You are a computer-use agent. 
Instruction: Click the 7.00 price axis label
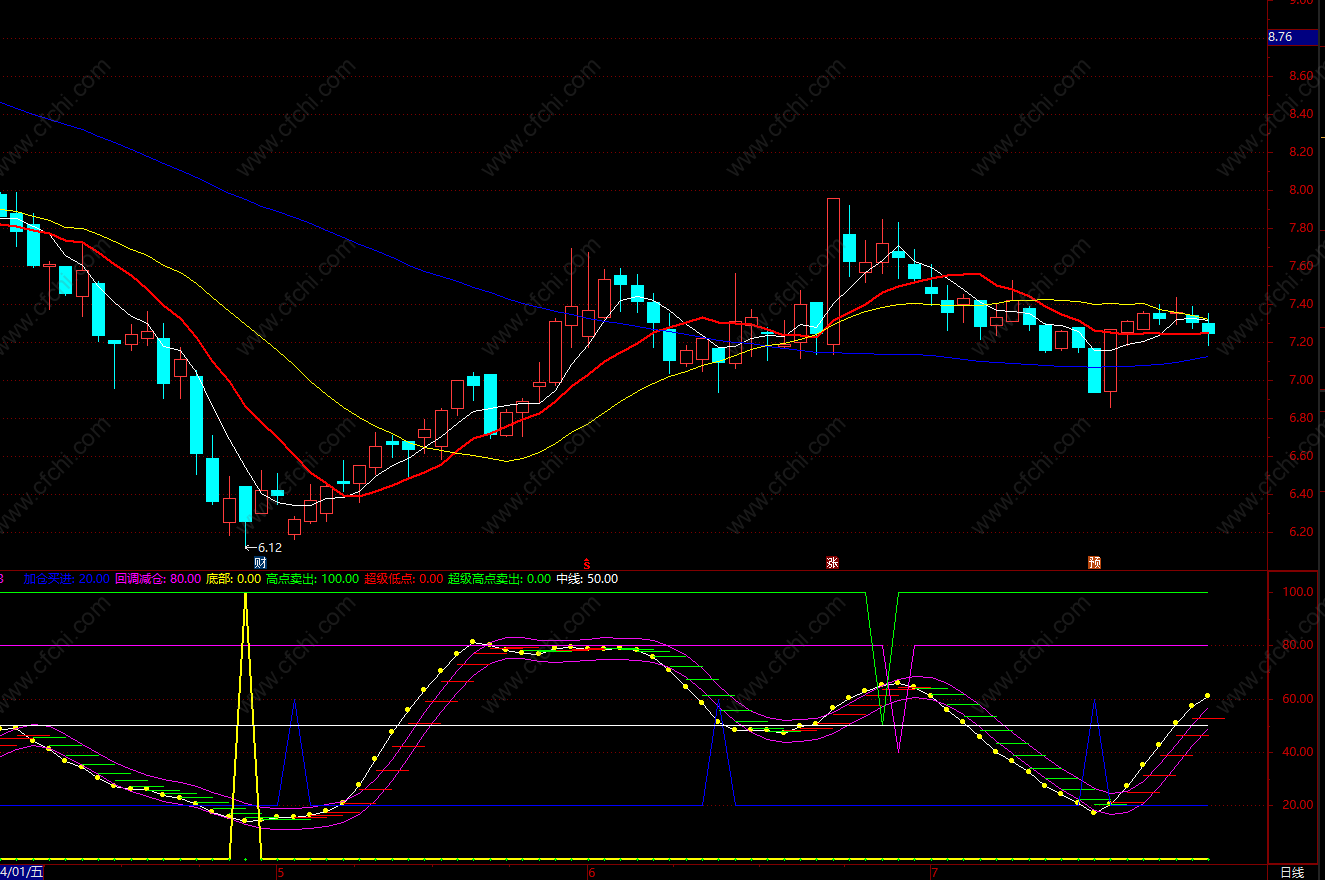click(1301, 380)
